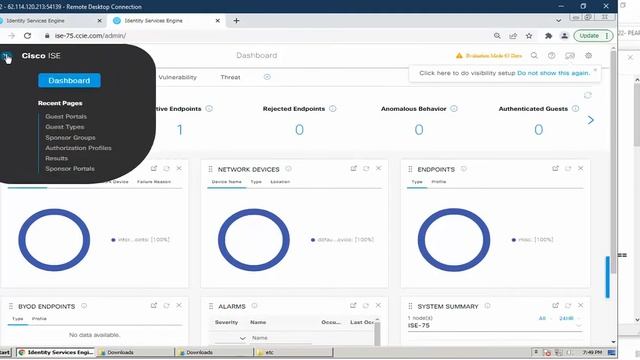This screenshot has height=360, width=640.
Task: Open the notifications icon in ISE header
Action: click(570, 56)
